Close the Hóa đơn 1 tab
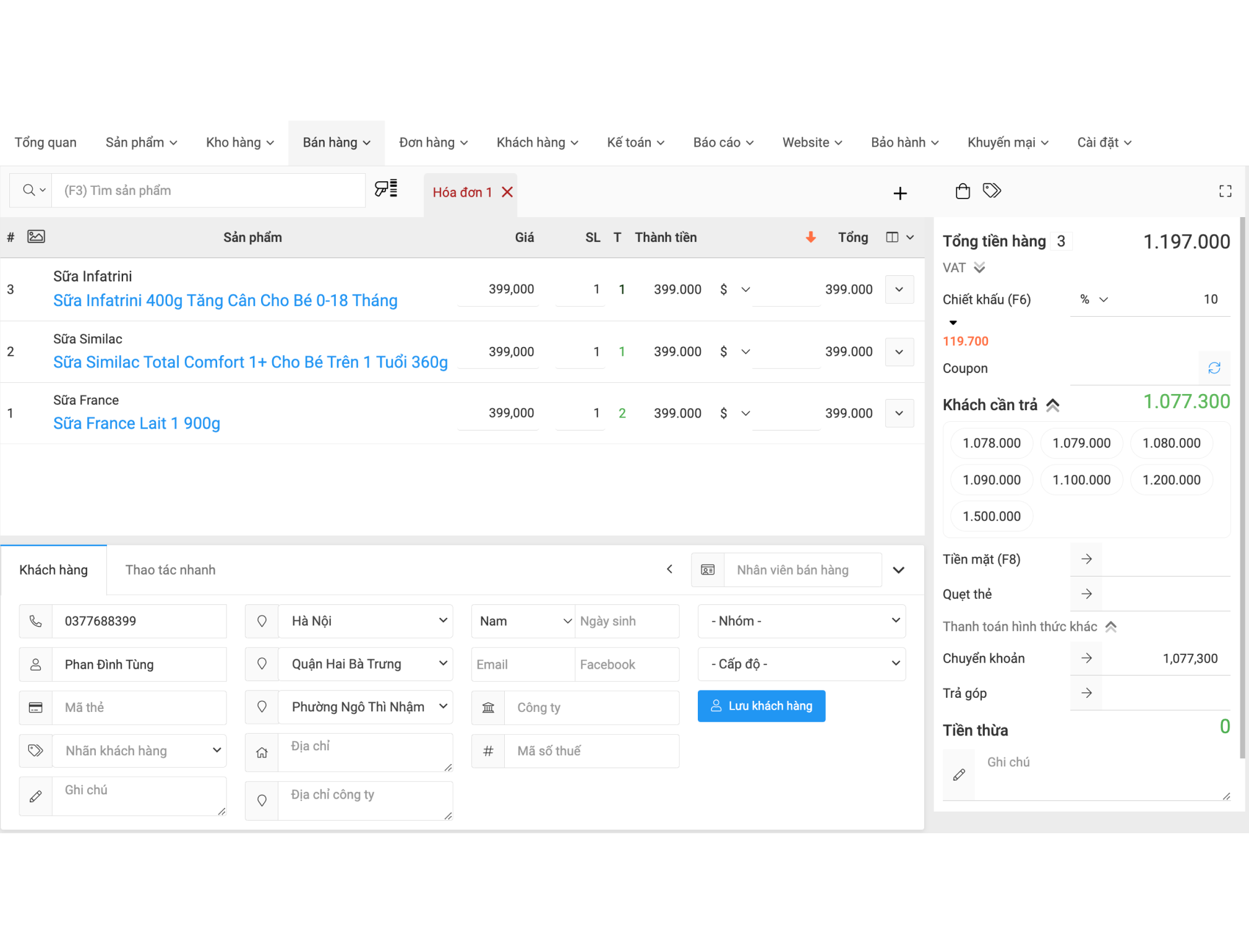The height and width of the screenshot is (952, 1249). [507, 192]
